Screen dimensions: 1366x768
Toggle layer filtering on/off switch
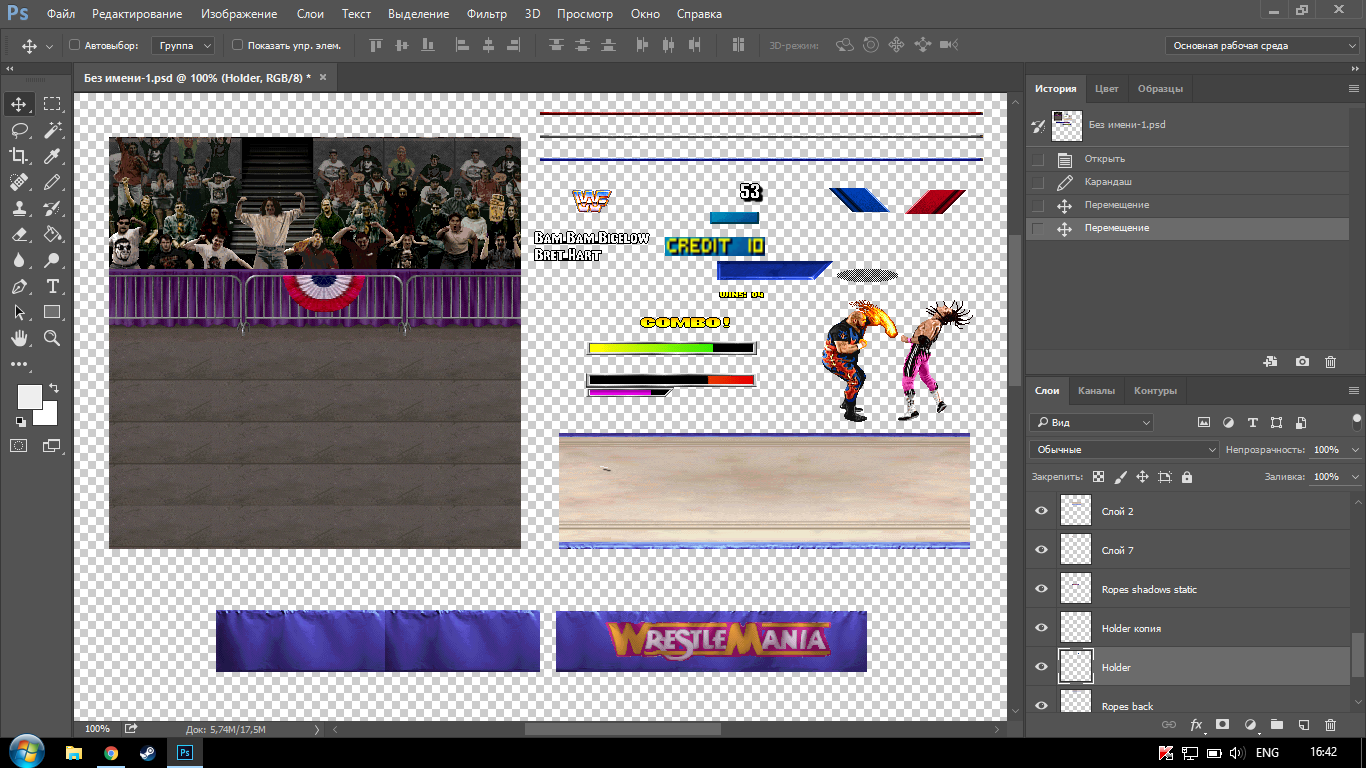pos(1357,421)
